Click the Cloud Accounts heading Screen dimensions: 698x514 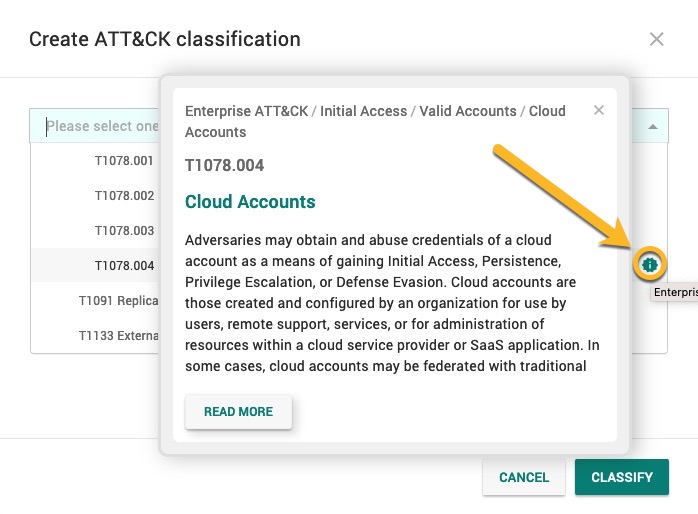click(250, 202)
